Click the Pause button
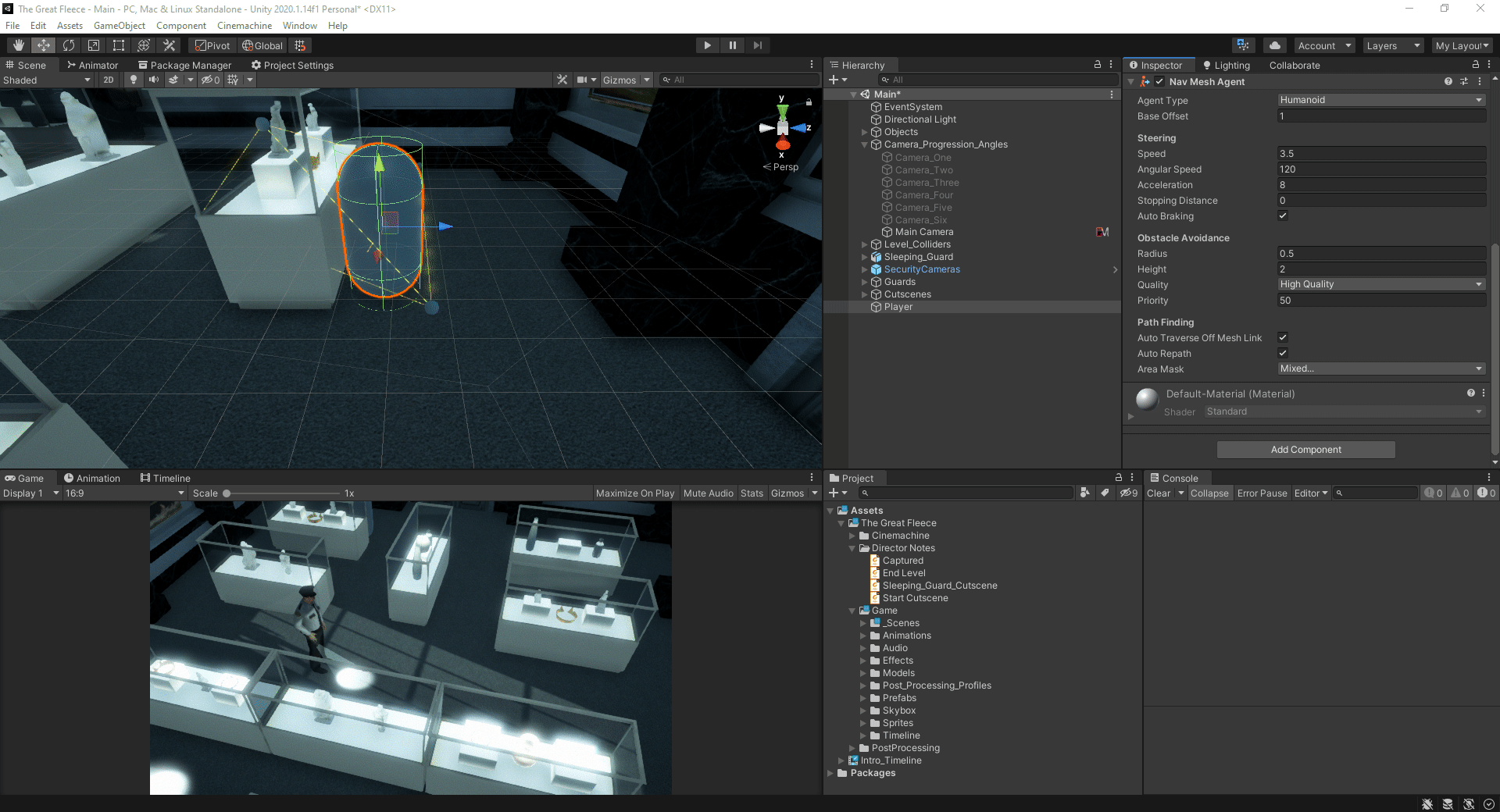The image size is (1500, 812). click(x=732, y=45)
